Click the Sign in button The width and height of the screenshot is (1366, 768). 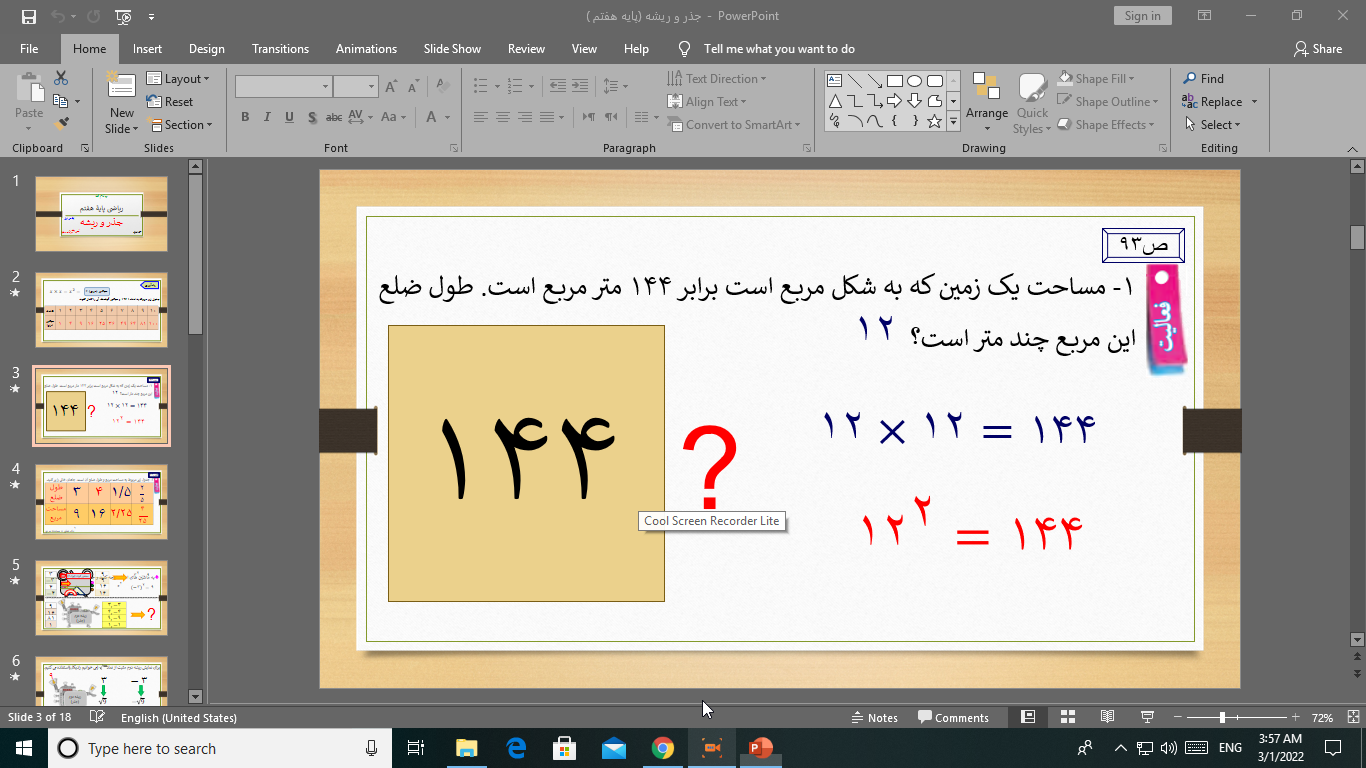[x=1142, y=16]
